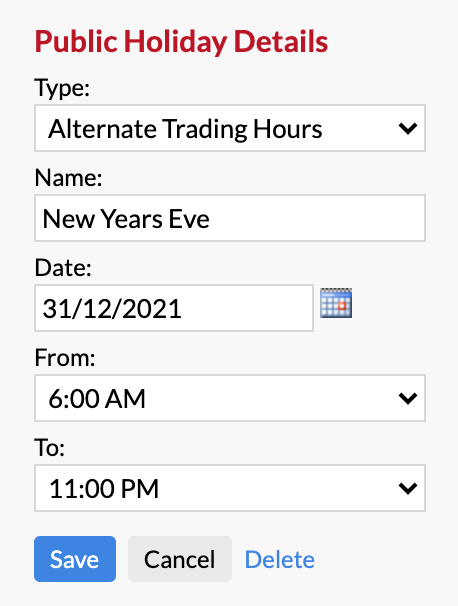The height and width of the screenshot is (606, 458).
Task: Click the To: field label
Action: point(49,448)
